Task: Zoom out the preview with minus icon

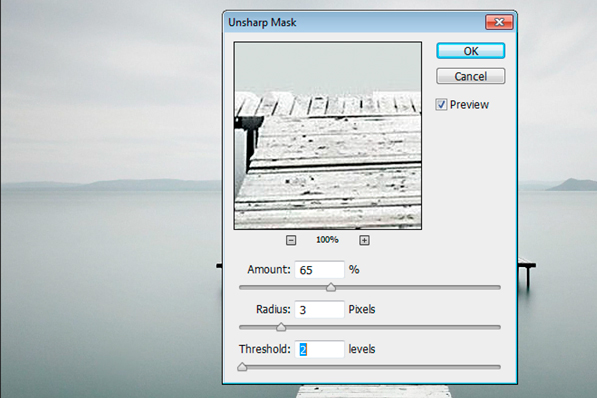Action: 291,240
